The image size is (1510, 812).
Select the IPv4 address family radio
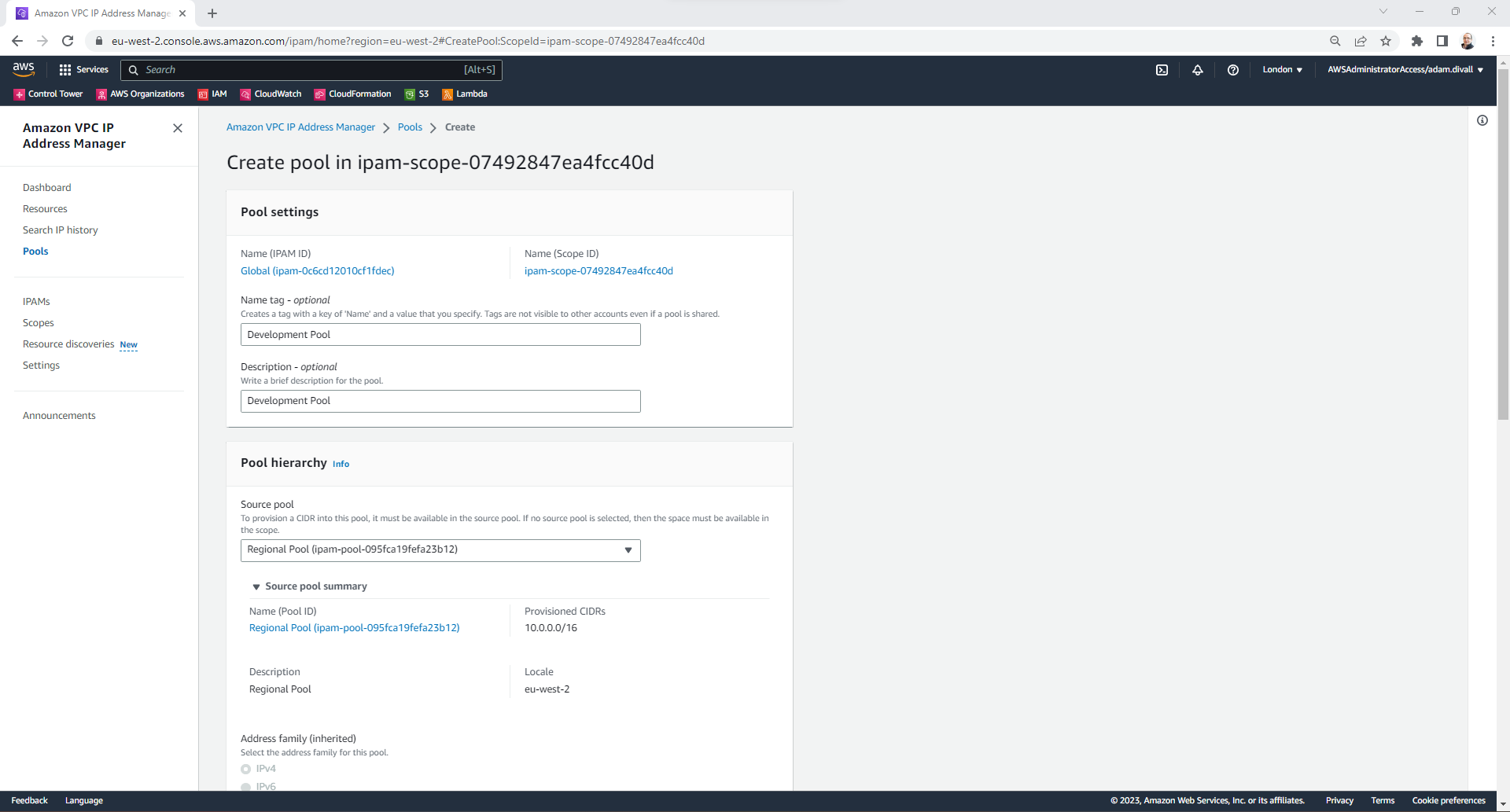click(246, 769)
